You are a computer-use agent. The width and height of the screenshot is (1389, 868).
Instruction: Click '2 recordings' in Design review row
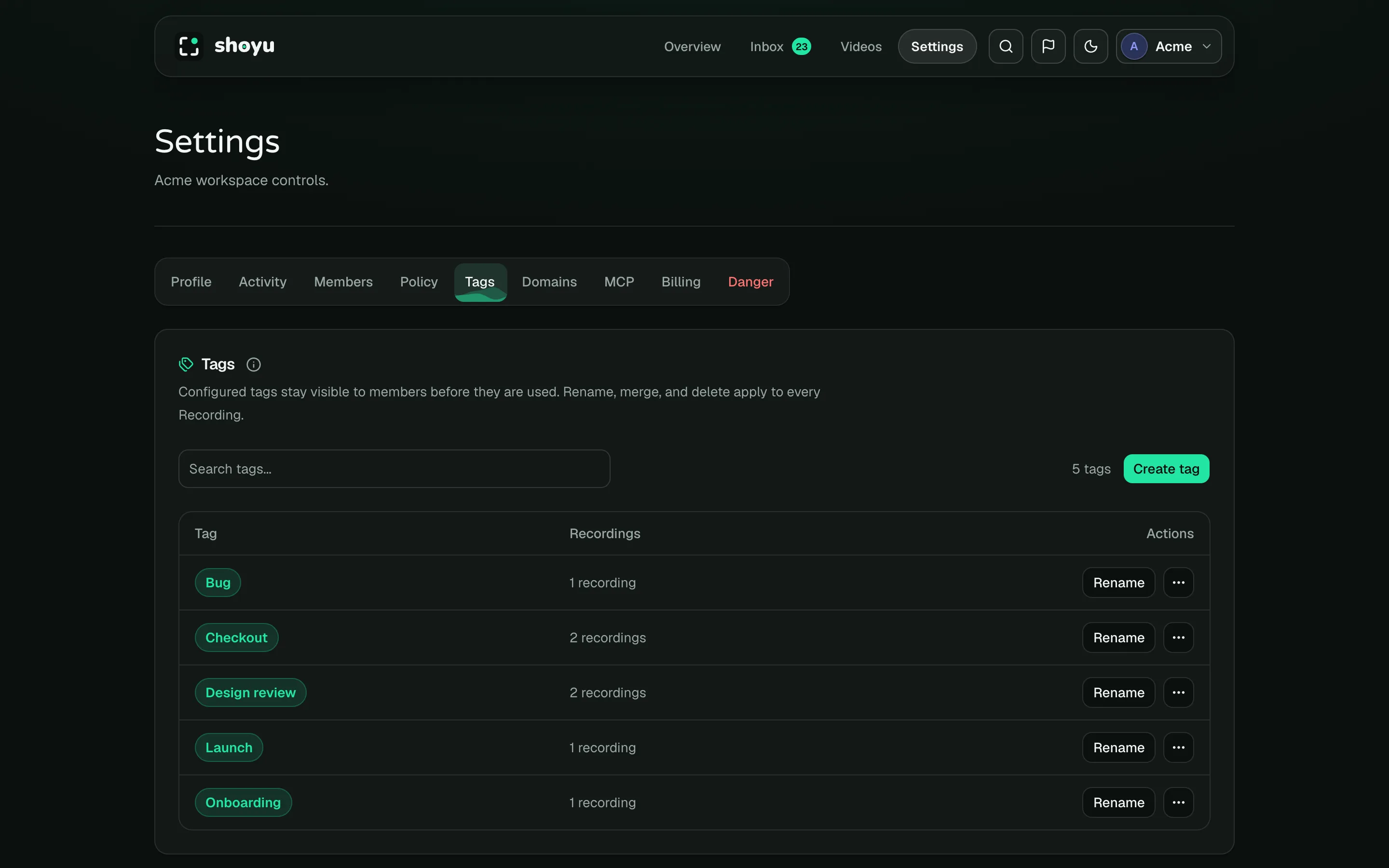(607, 693)
